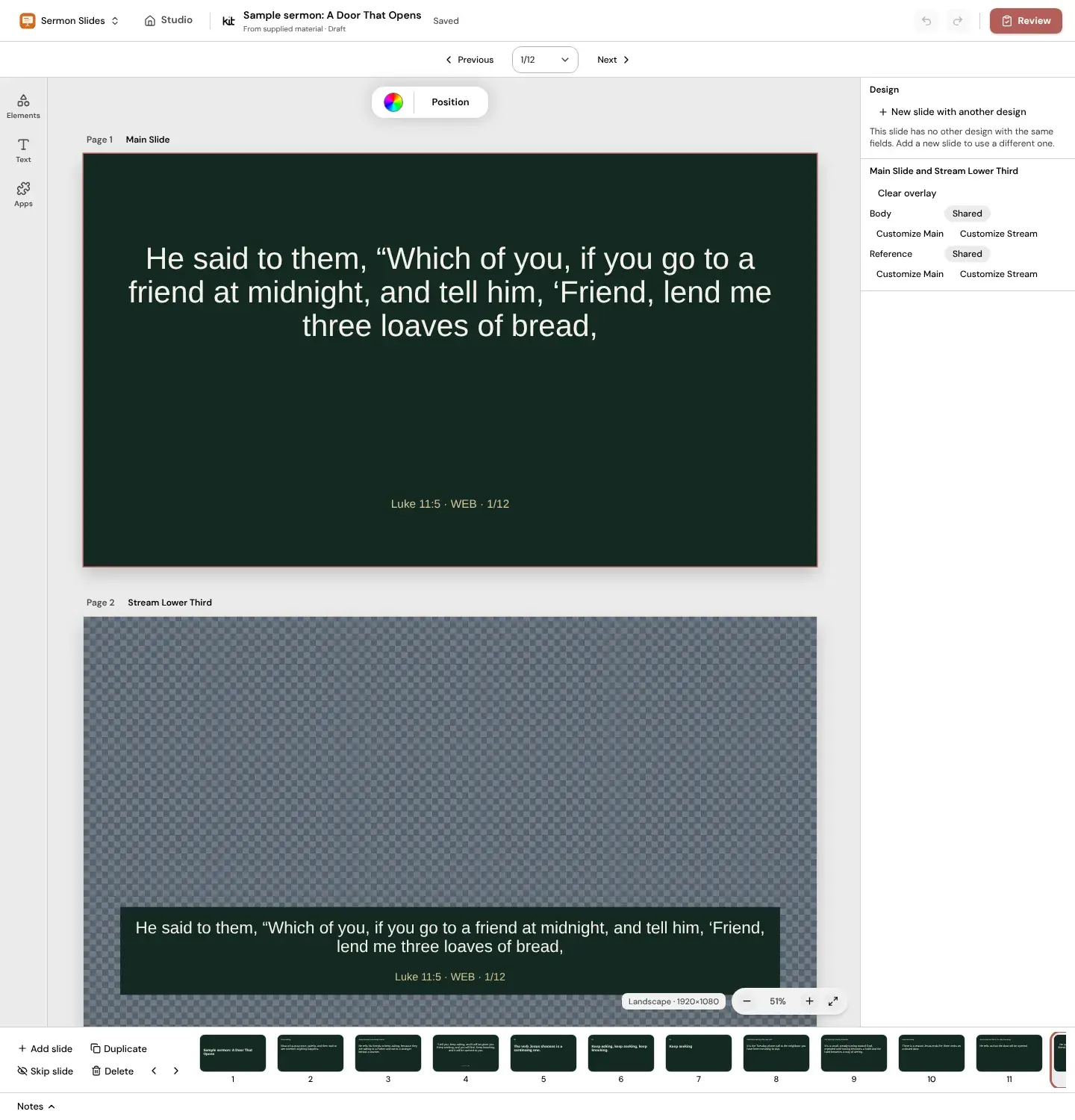Viewport: 1075px width, 1120px height.
Task: Zoom in with the plus icon
Action: click(x=809, y=1001)
